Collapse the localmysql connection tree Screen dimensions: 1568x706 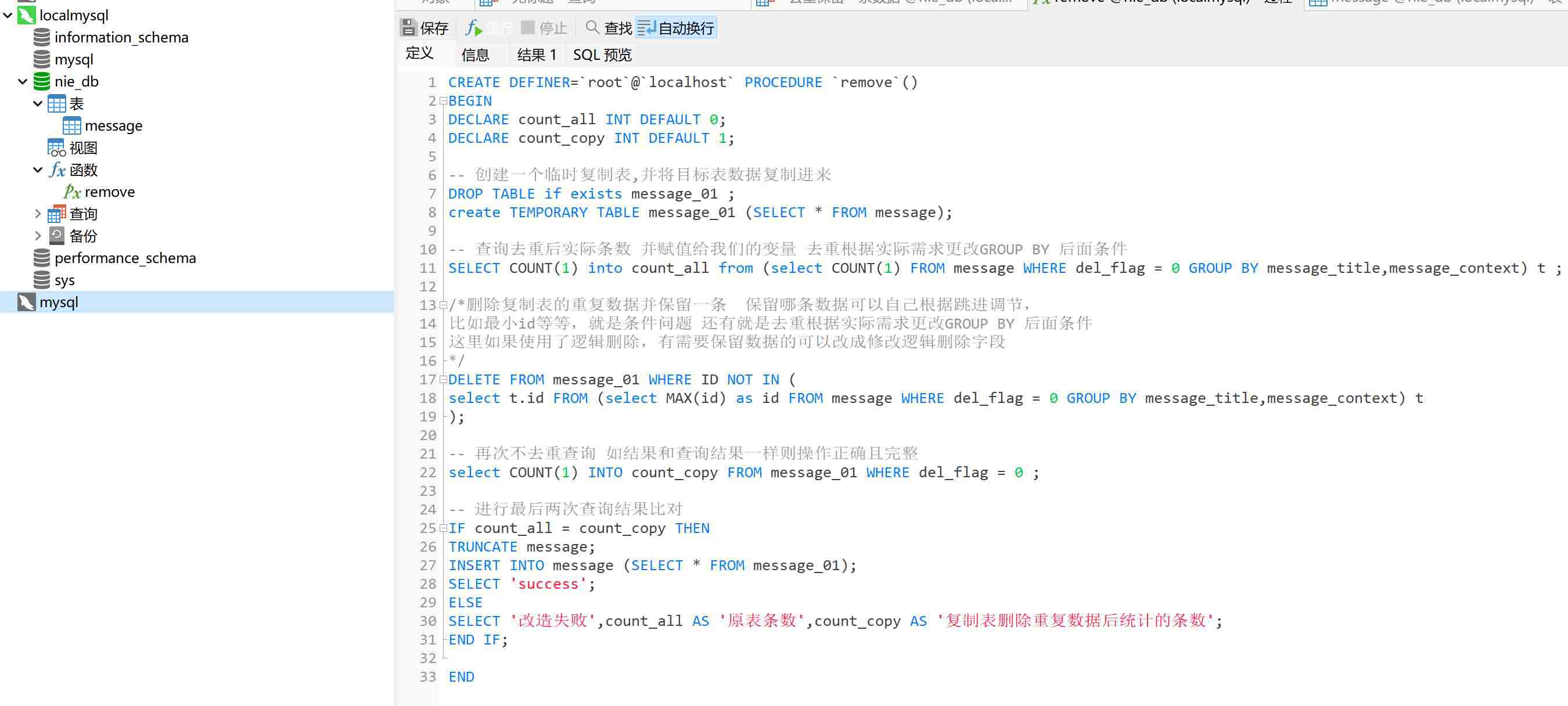8,15
